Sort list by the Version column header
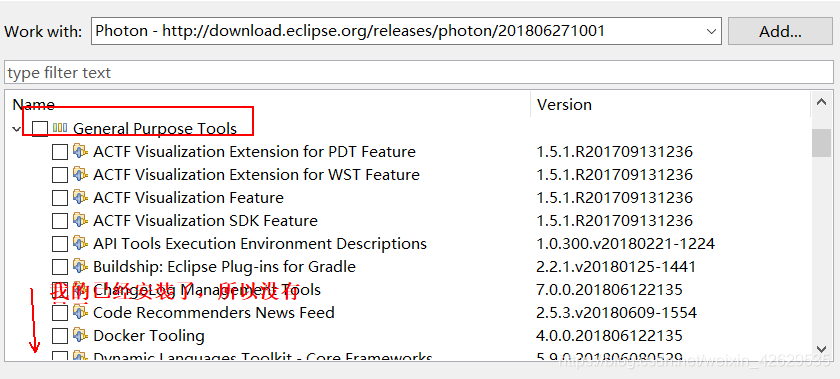Viewport: 840px width, 379px height. pos(564,104)
